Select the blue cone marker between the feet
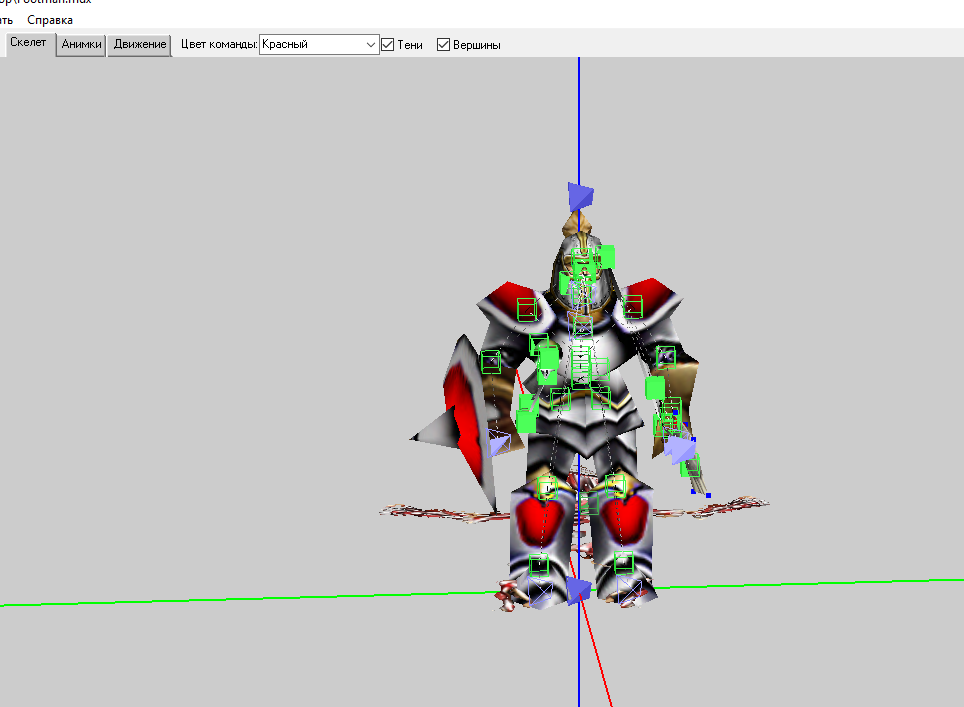Screen dimensions: 964x707 tap(579, 590)
